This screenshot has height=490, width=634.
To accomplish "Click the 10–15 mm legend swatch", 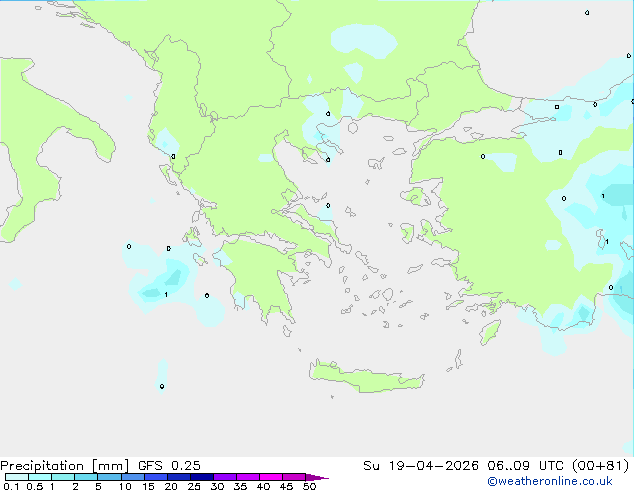I will pyautogui.click(x=132, y=477).
